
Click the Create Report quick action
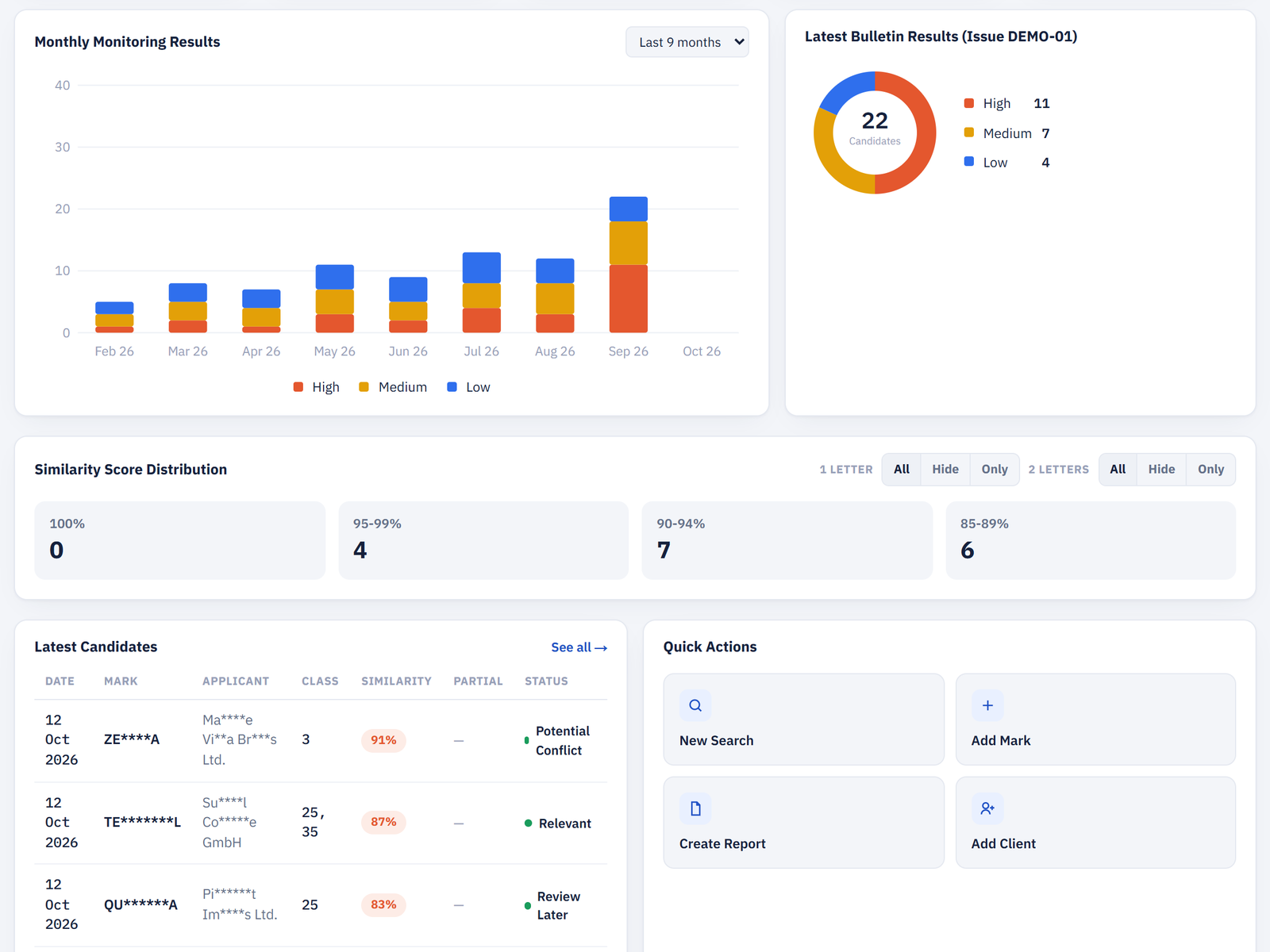click(x=804, y=823)
